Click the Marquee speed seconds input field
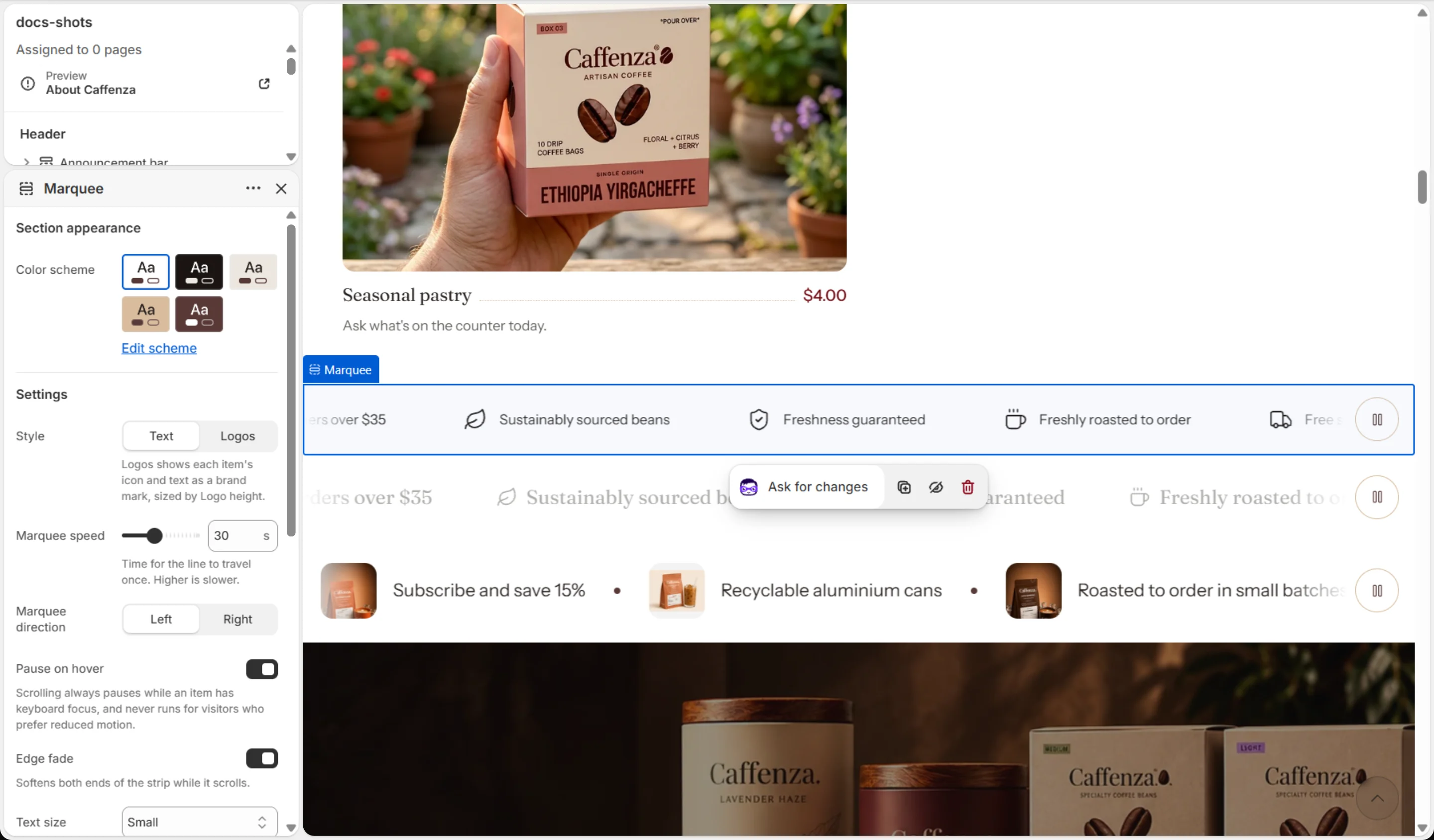Viewport: 1434px width, 840px height. point(242,536)
